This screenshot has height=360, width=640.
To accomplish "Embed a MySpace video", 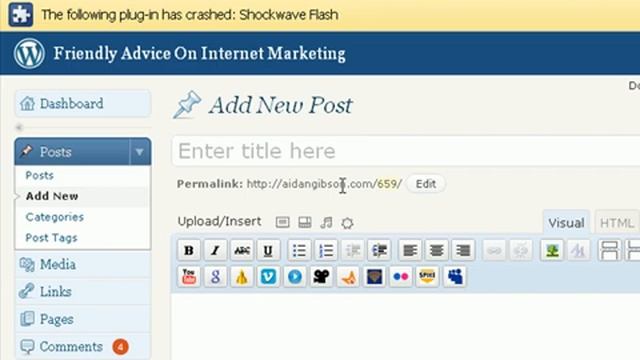I will (x=455, y=277).
